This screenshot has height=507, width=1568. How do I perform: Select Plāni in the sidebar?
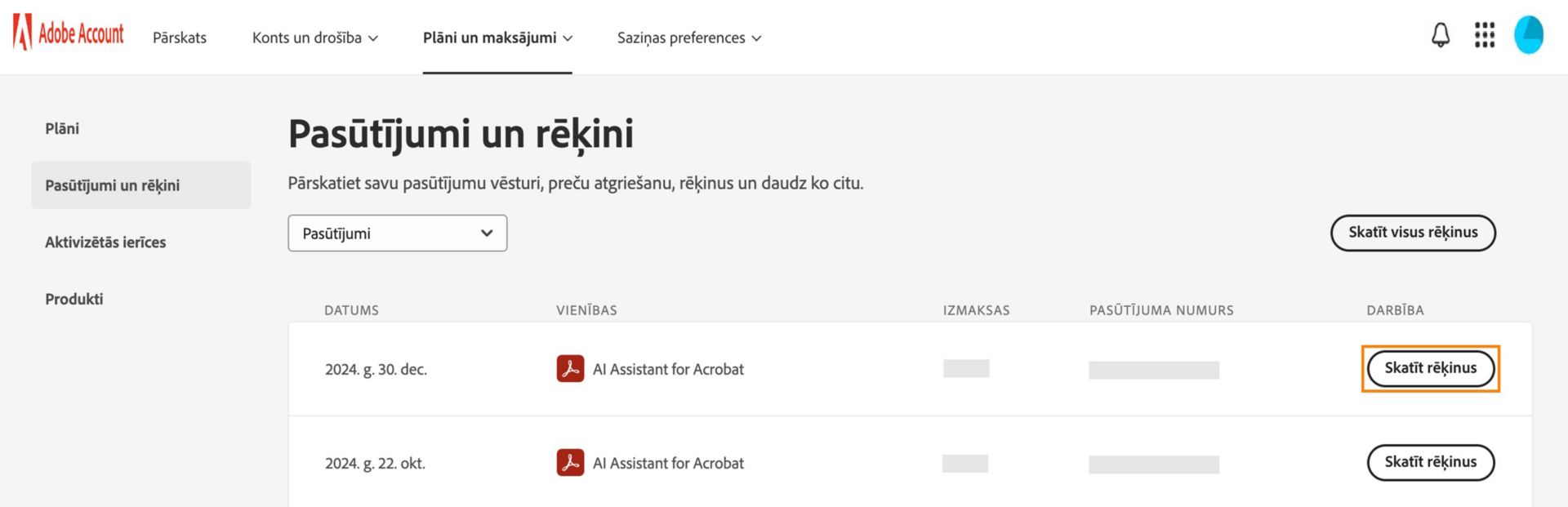62,128
